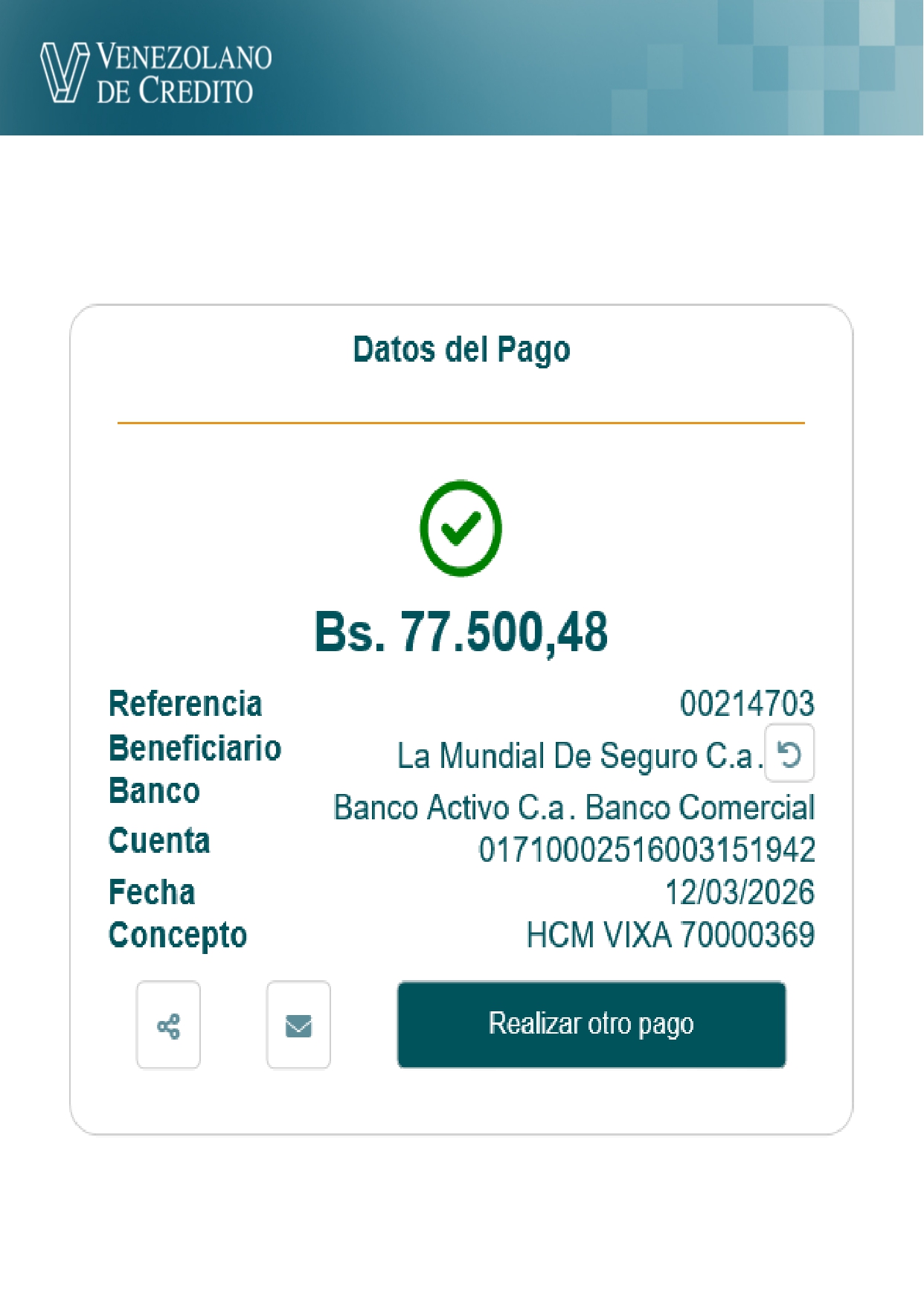Share the payment receipt
Viewport: 924px width, 1306px height.
[x=168, y=1025]
